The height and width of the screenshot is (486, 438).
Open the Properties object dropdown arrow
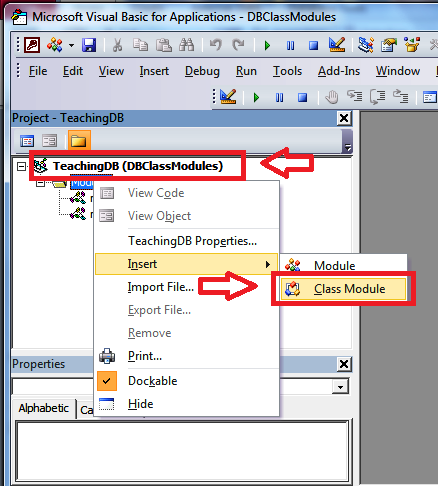340,387
